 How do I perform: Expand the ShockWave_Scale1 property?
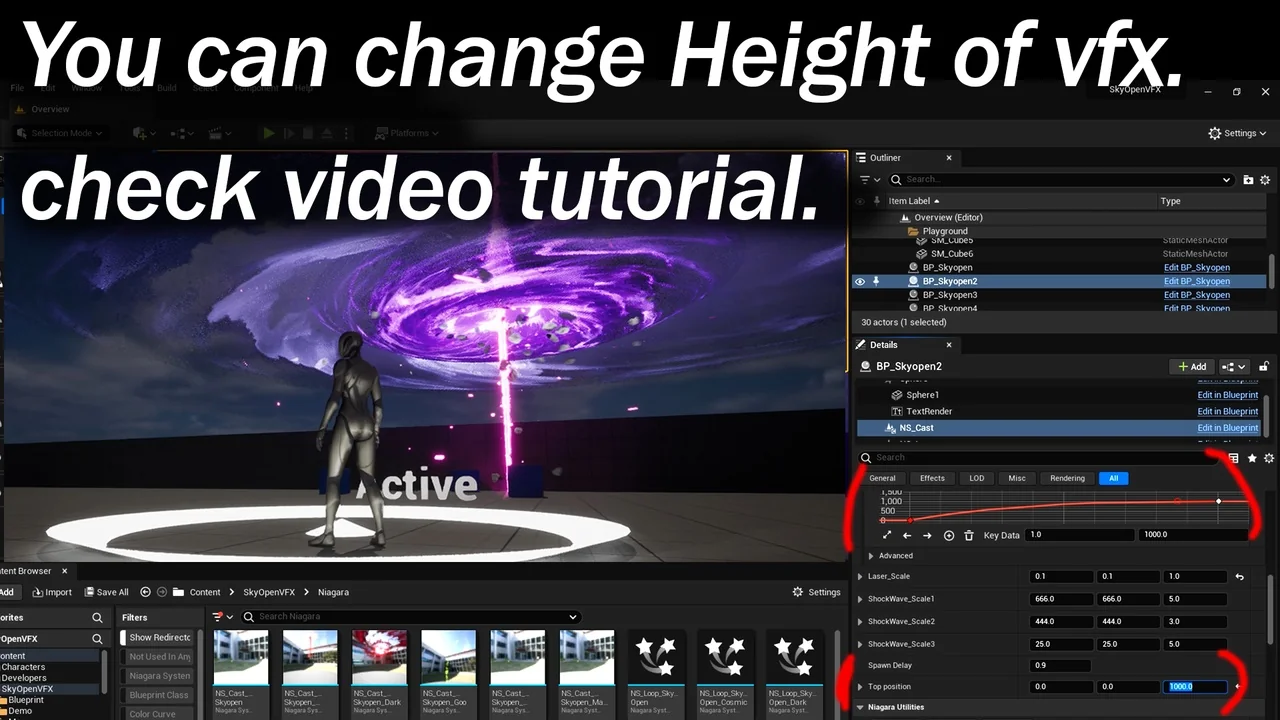click(861, 599)
